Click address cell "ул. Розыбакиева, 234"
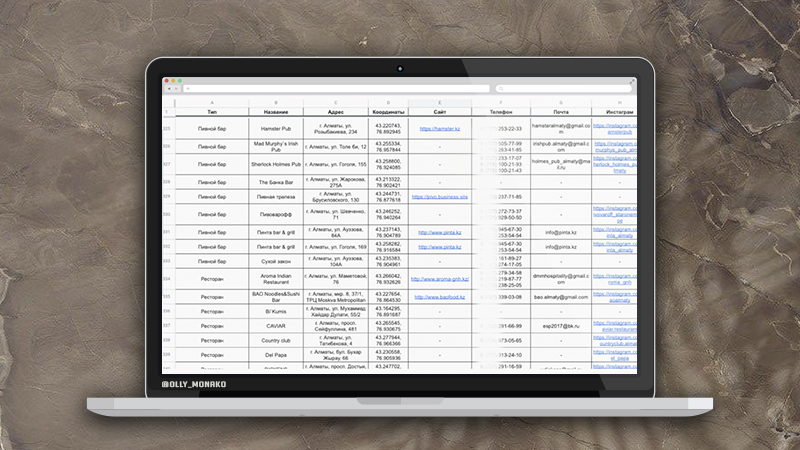The height and width of the screenshot is (450, 800). 336,129
